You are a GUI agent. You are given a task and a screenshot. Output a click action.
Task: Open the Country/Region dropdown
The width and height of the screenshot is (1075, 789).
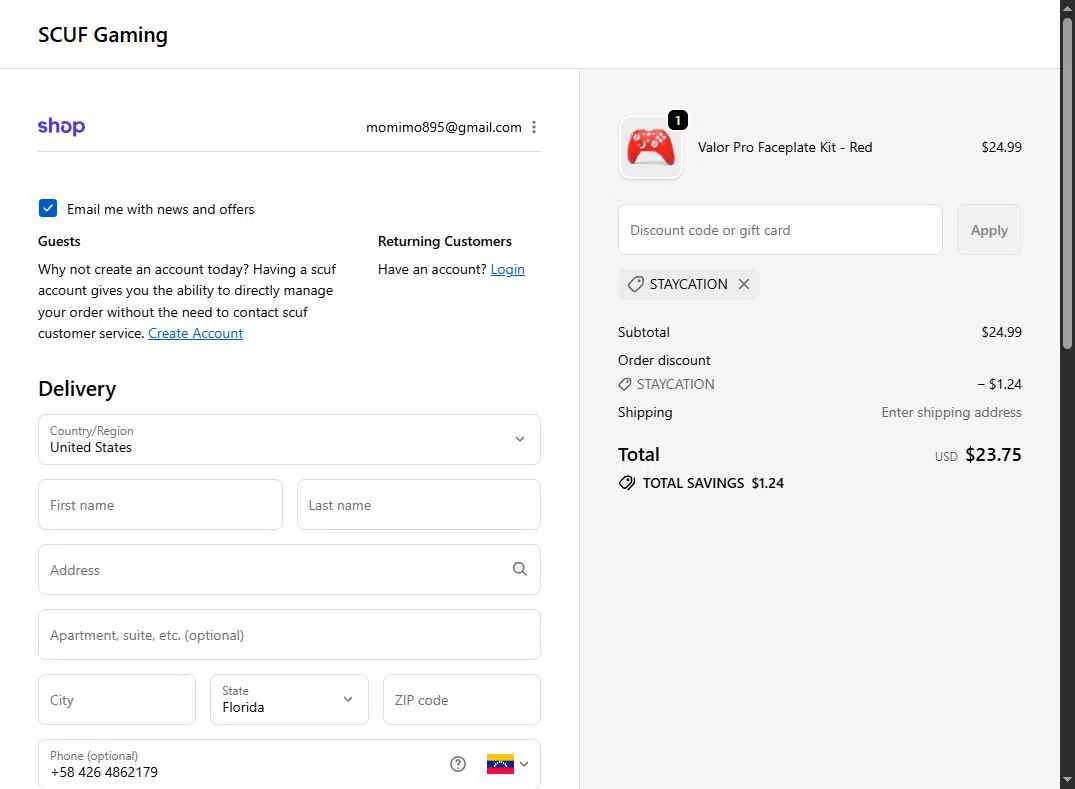[x=289, y=439]
